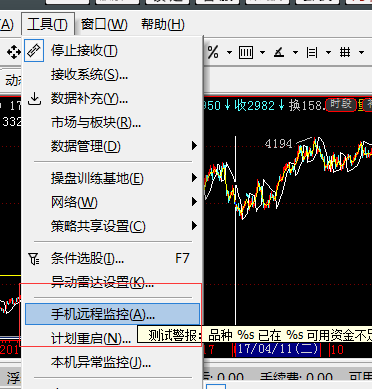
Task: Click the 停止接收 plug icon
Action: coord(34,51)
